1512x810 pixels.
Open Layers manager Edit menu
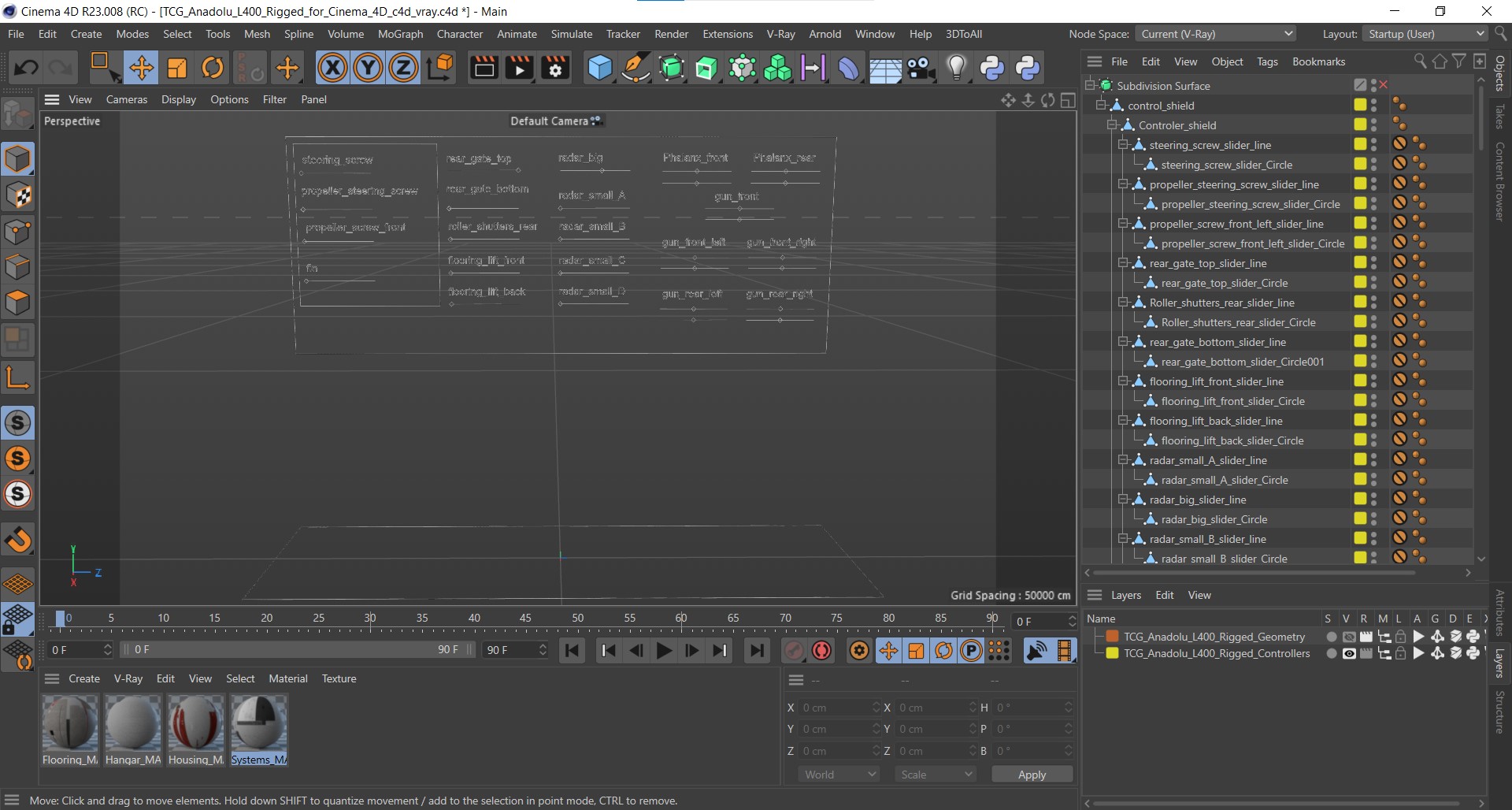click(1164, 595)
